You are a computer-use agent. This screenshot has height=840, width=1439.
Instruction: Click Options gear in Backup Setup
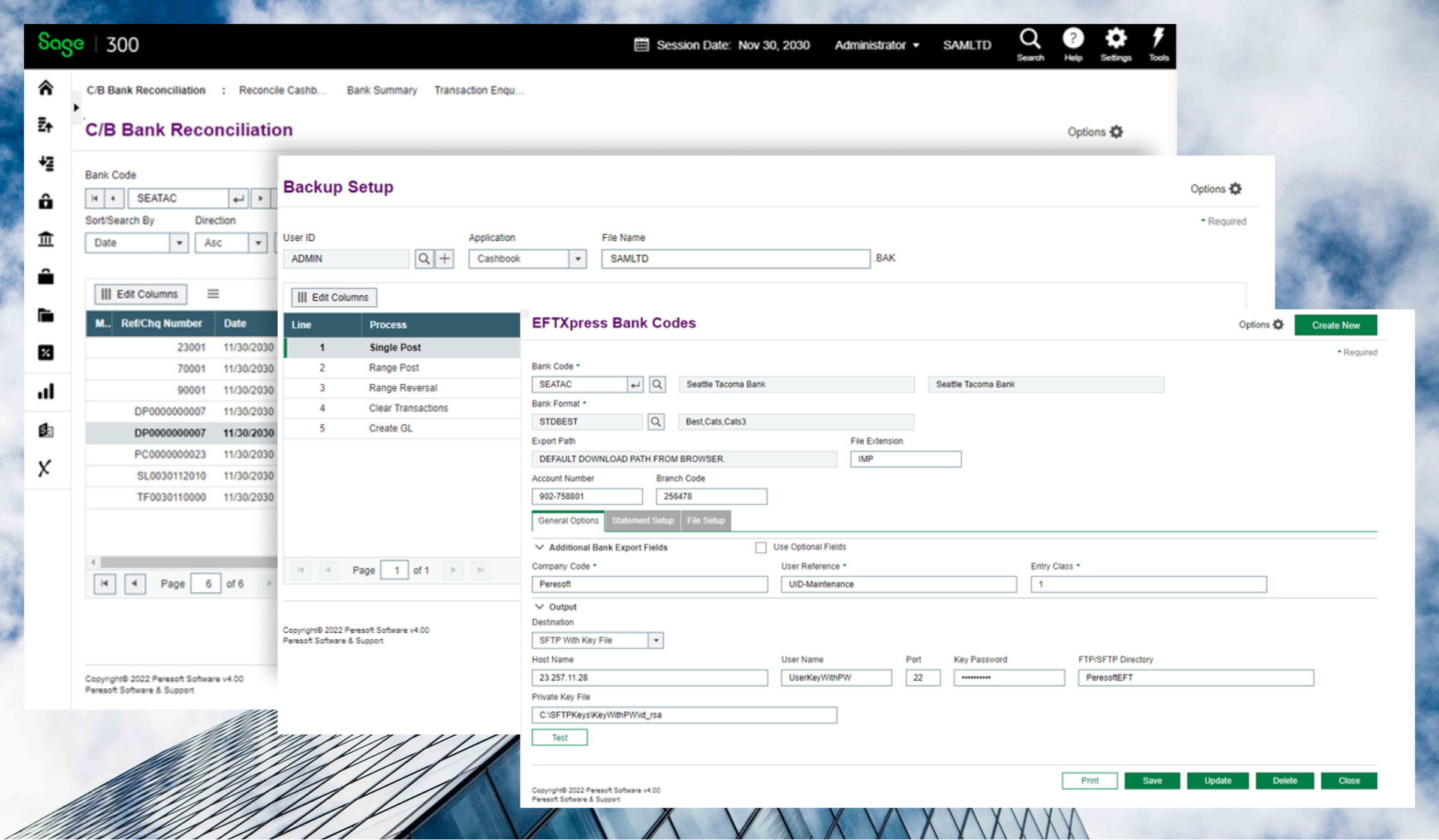click(1235, 189)
